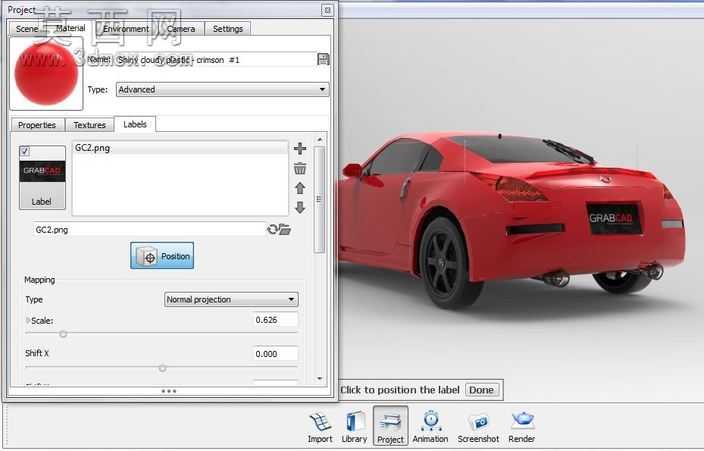Move label up with arrow icon
Image resolution: width=704 pixels, height=451 pixels.
300,188
